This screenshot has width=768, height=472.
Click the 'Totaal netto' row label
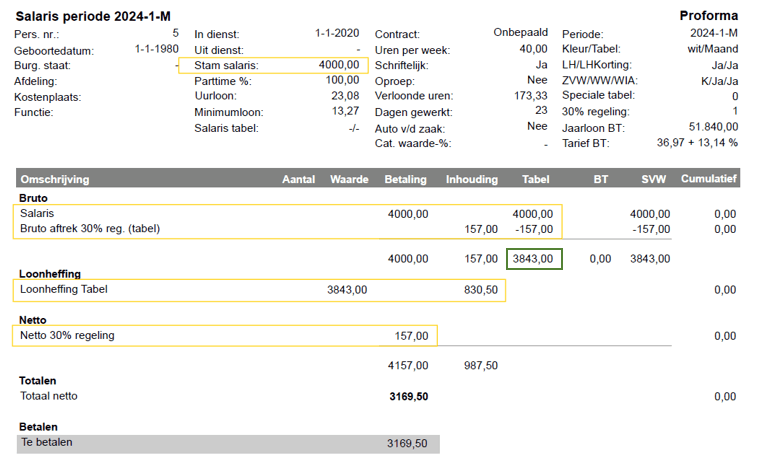click(48, 396)
